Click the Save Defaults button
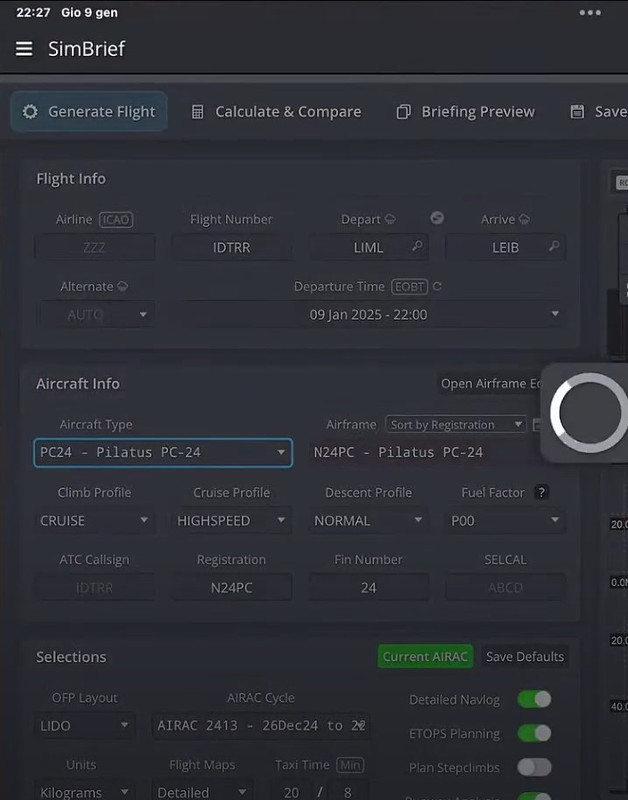This screenshot has width=628, height=800. click(x=525, y=657)
